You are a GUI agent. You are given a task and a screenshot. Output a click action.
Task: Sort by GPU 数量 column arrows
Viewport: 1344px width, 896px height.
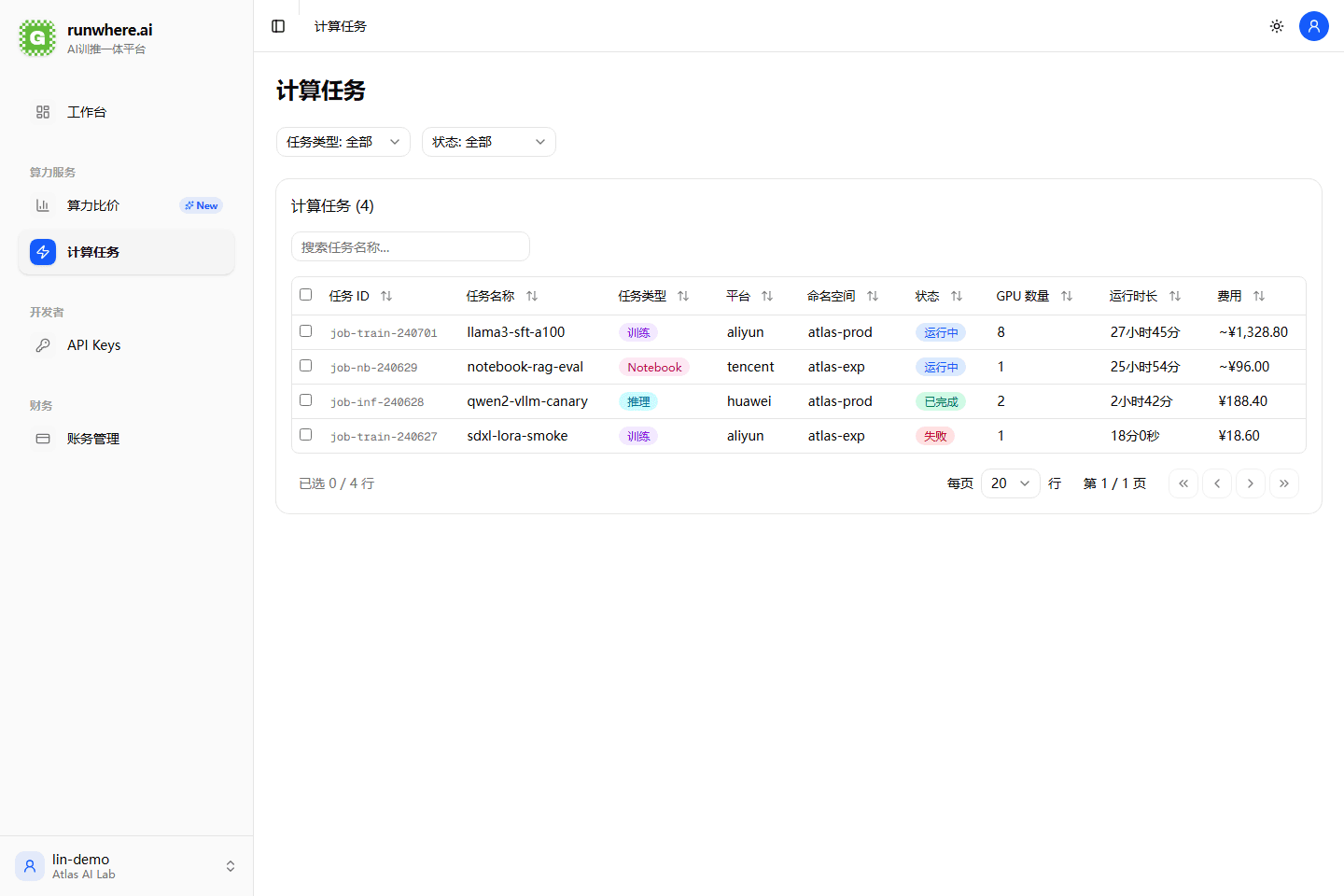(x=1067, y=296)
